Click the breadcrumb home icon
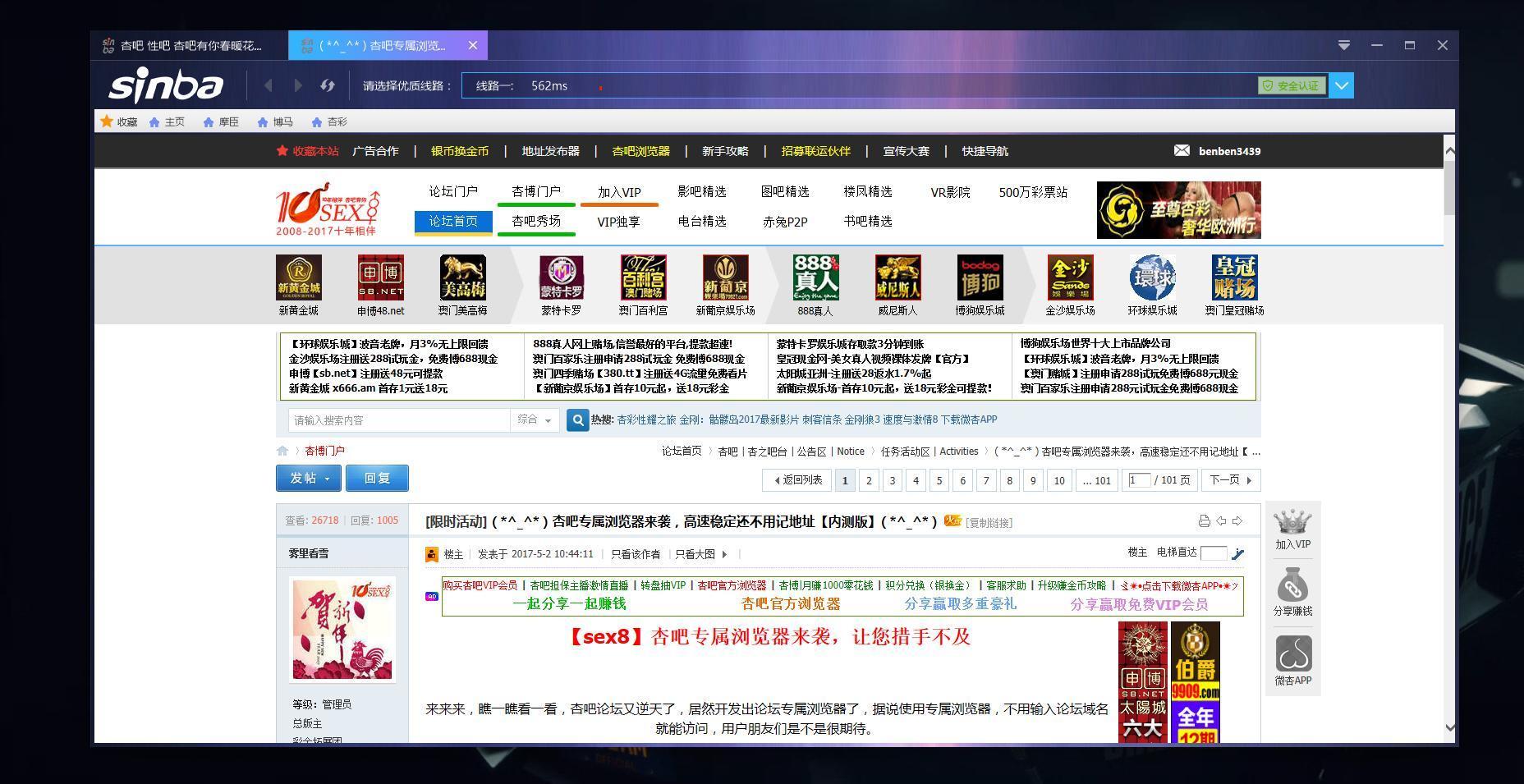The width and height of the screenshot is (1524, 784). (x=282, y=451)
